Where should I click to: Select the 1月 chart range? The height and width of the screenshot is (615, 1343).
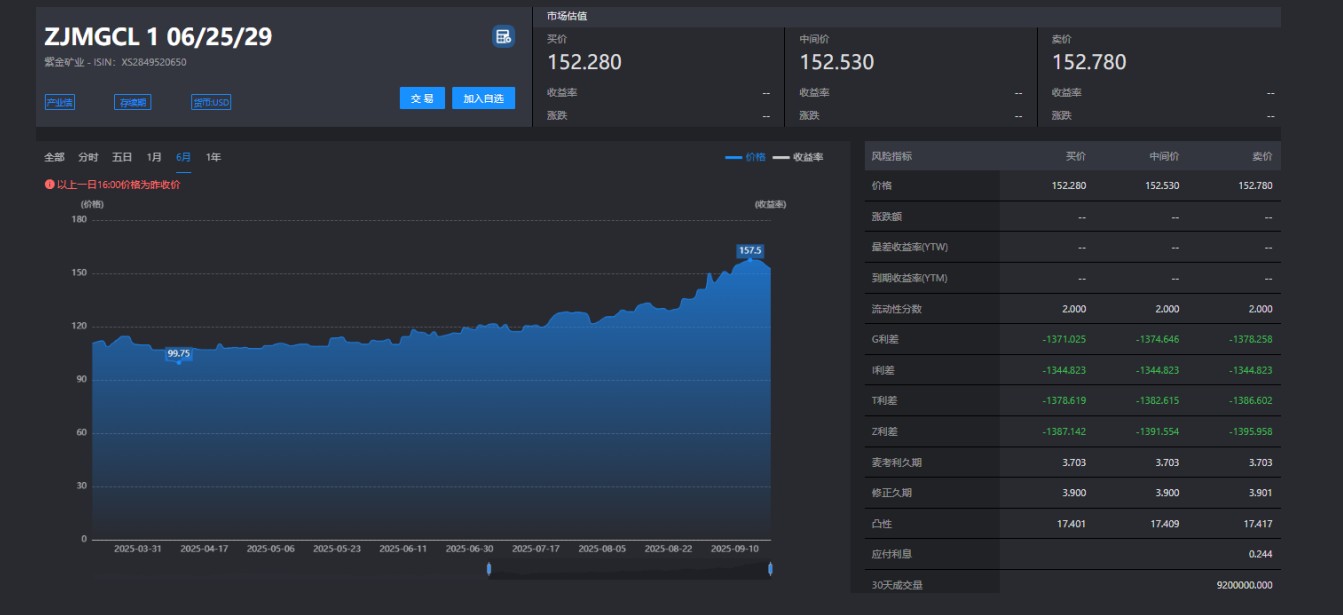154,157
